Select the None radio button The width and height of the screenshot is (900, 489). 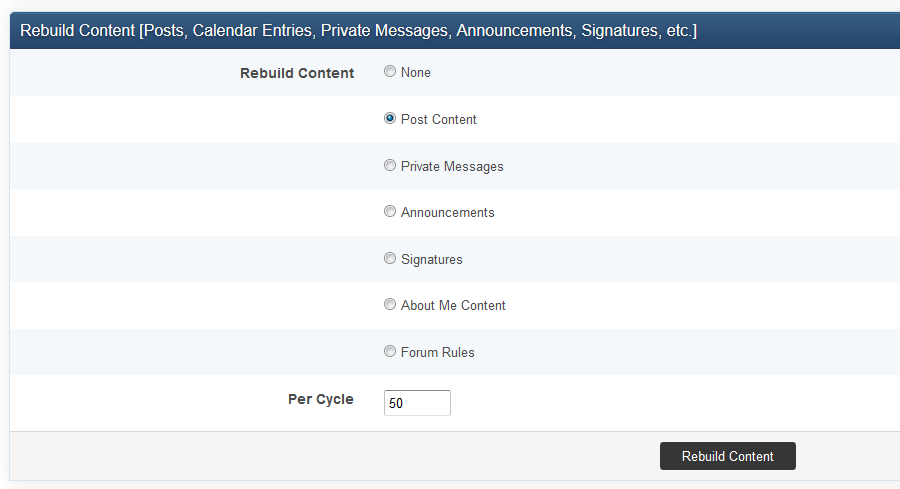click(x=390, y=72)
